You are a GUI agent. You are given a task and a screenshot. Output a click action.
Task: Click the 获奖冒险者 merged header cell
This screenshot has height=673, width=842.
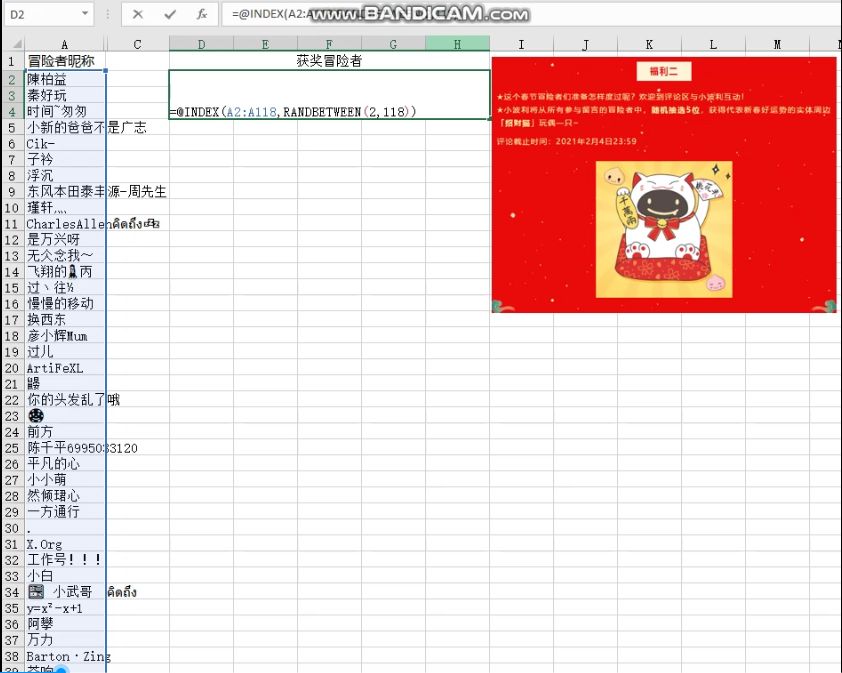pos(329,61)
